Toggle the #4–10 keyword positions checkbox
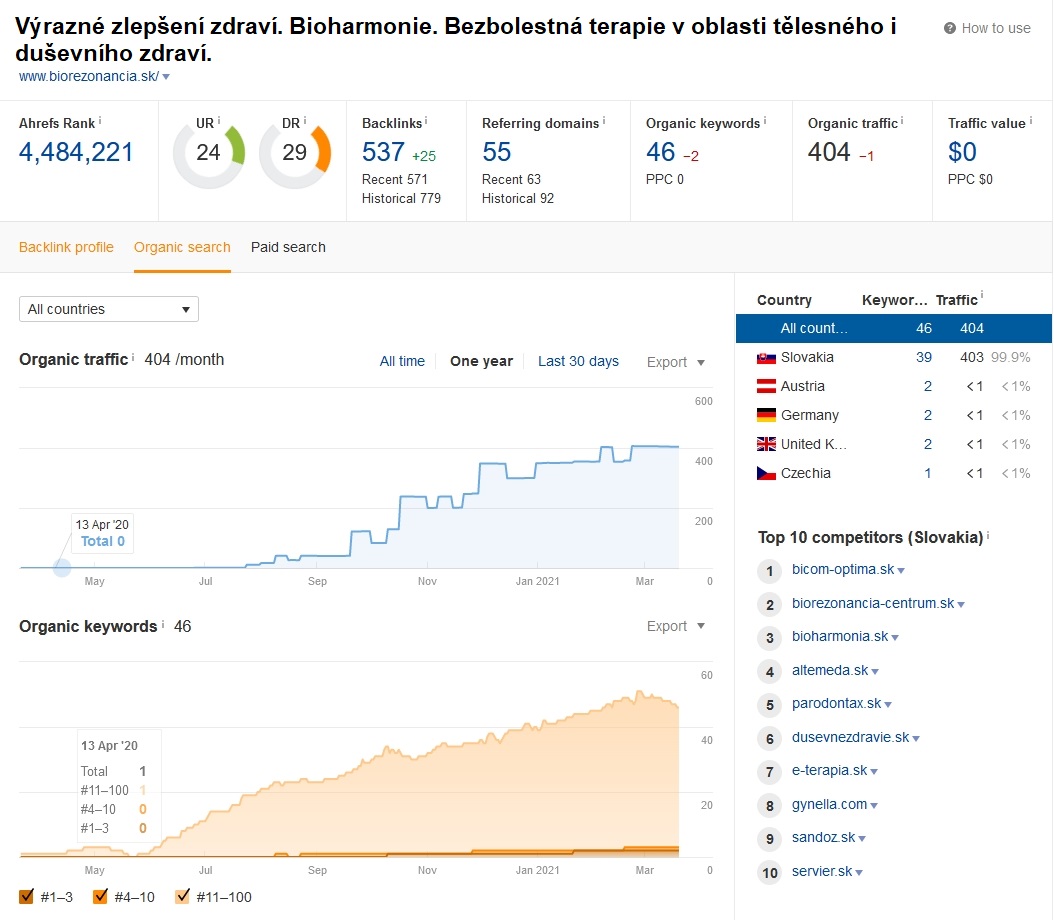This screenshot has height=920, width=1054. pos(101,896)
